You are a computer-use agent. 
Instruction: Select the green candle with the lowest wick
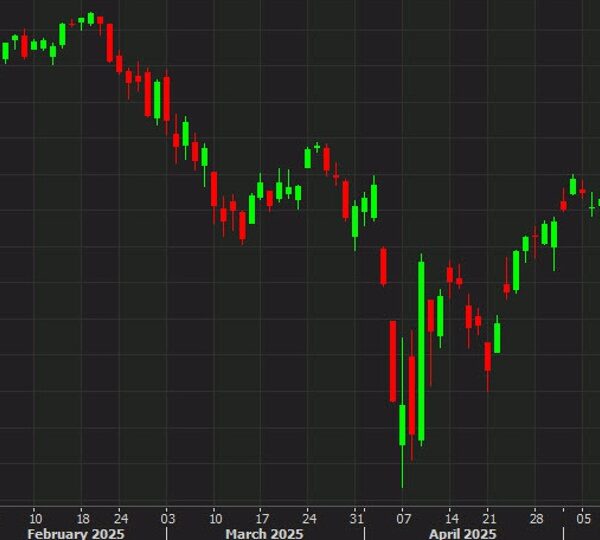coord(403,425)
